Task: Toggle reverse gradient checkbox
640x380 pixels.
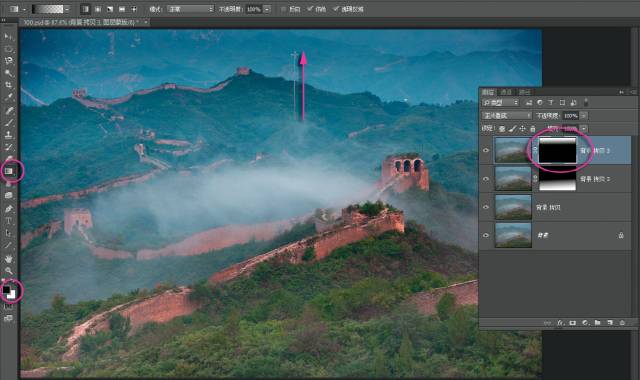Action: click(x=284, y=9)
